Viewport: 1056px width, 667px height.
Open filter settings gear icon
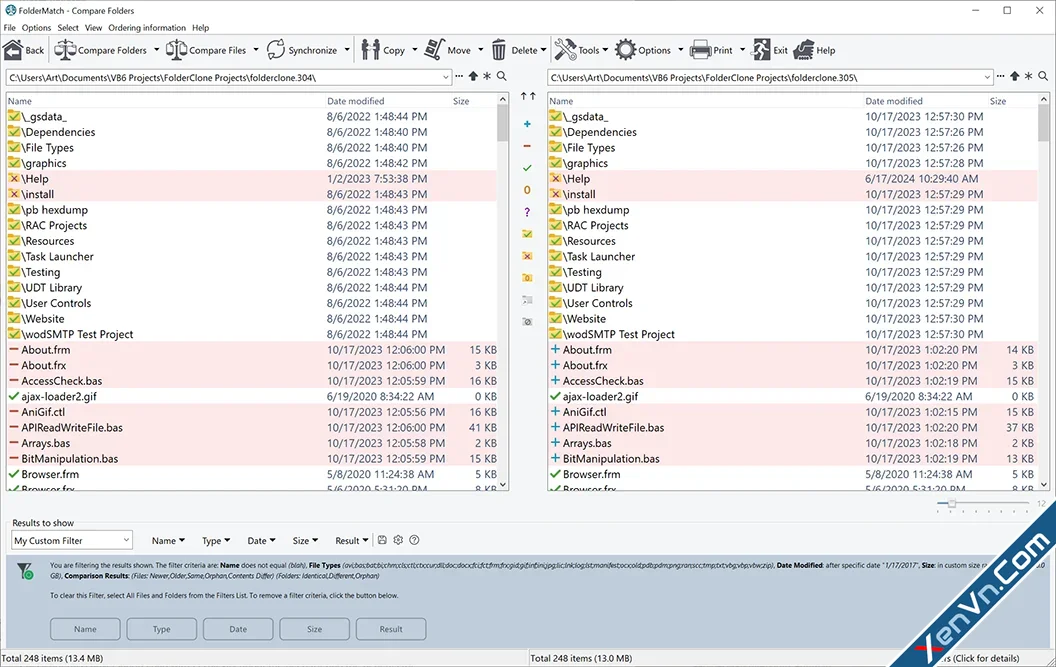(398, 540)
